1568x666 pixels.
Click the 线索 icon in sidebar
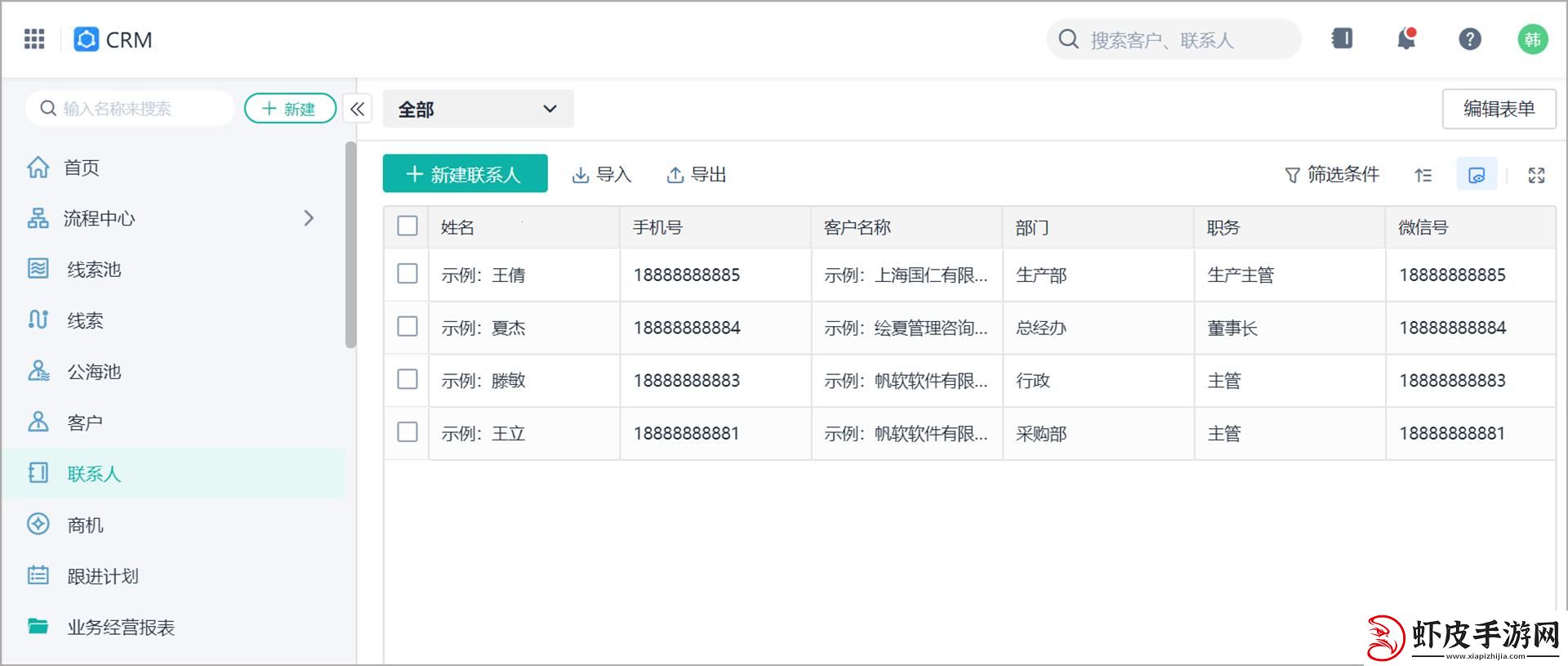(38, 320)
